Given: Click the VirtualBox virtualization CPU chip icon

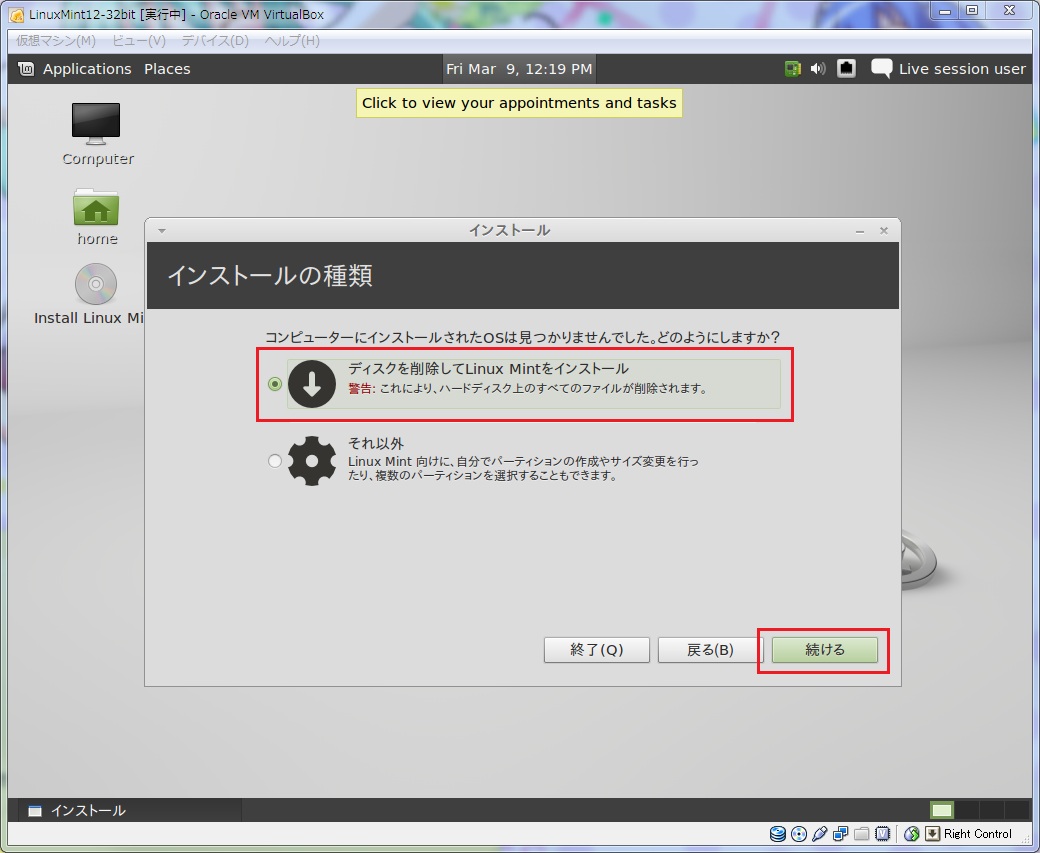Looking at the screenshot, I should click(882, 834).
